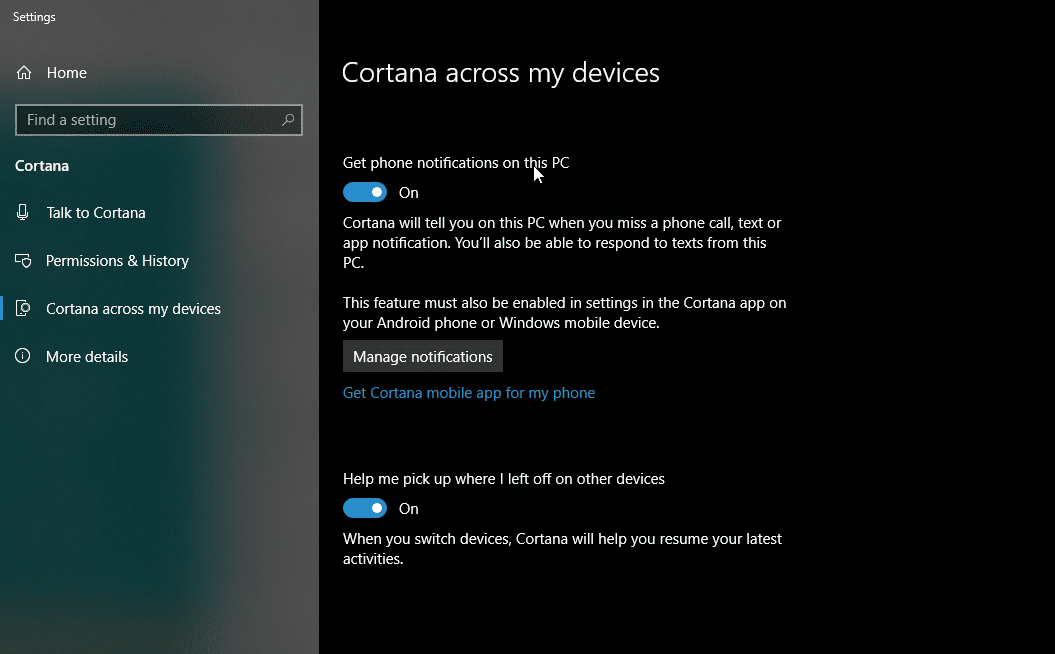This screenshot has height=654, width=1055.
Task: Open Get Cortana mobile app link
Action: click(x=469, y=393)
